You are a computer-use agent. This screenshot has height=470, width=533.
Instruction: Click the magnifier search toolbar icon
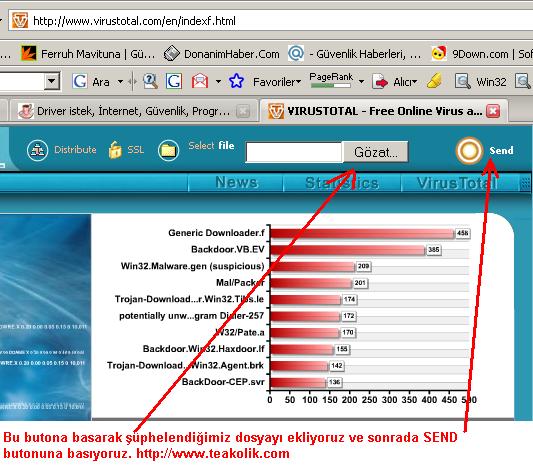click(x=150, y=82)
